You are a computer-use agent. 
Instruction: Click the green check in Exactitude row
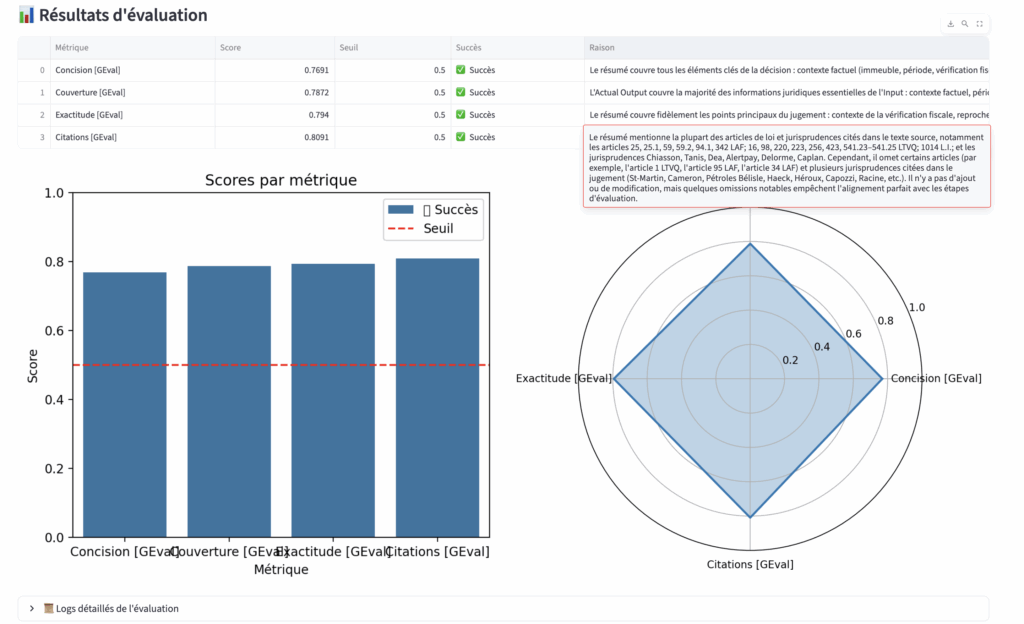[460, 115]
